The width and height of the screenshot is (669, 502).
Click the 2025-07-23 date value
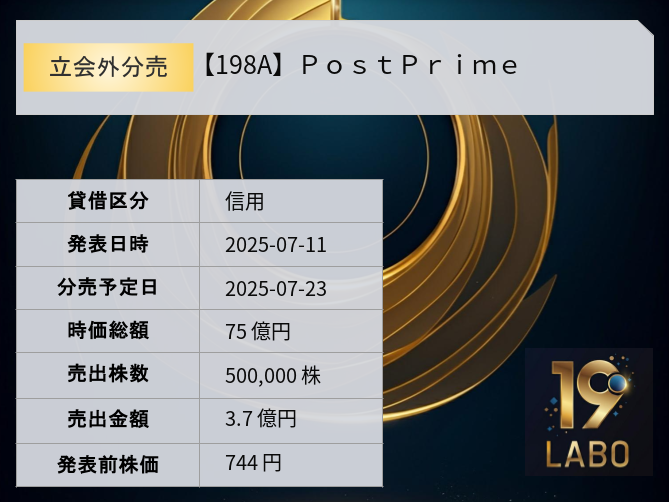tap(276, 289)
